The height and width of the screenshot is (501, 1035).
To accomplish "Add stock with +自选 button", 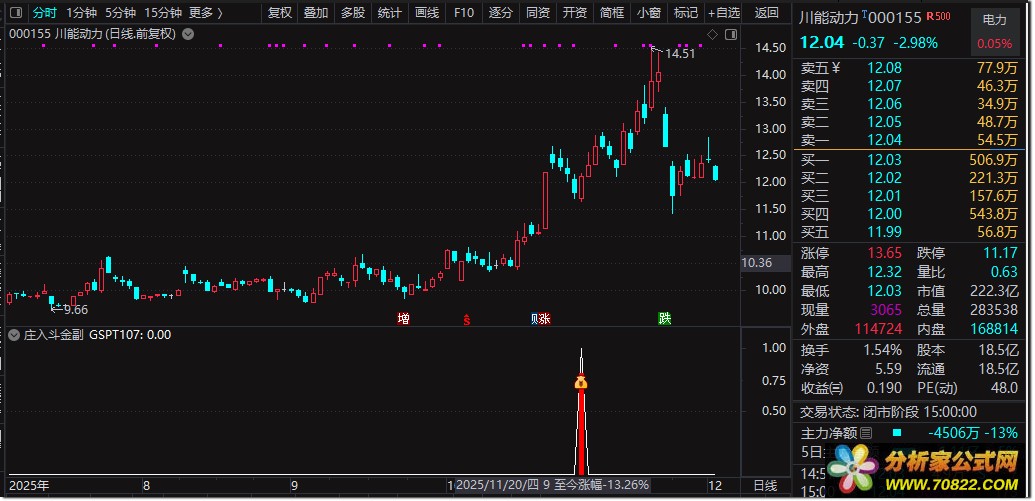I will click(x=724, y=13).
